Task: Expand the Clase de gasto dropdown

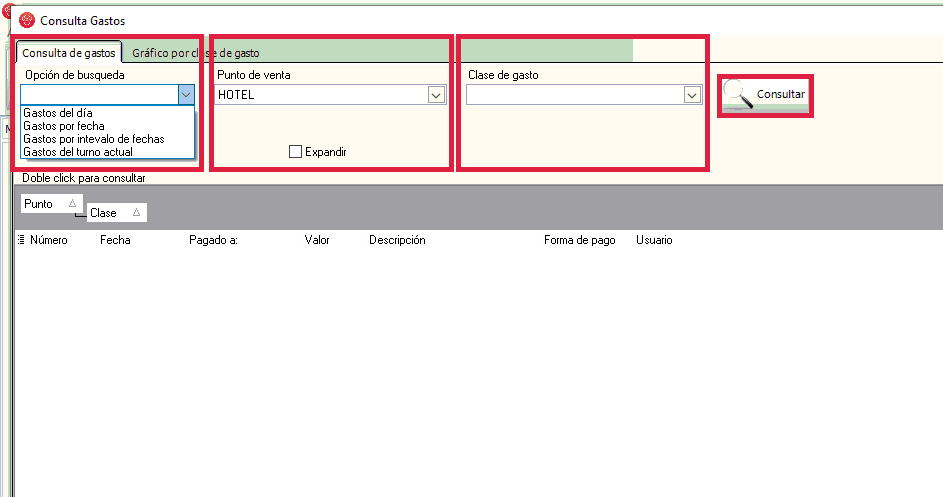Action: pyautogui.click(x=691, y=95)
